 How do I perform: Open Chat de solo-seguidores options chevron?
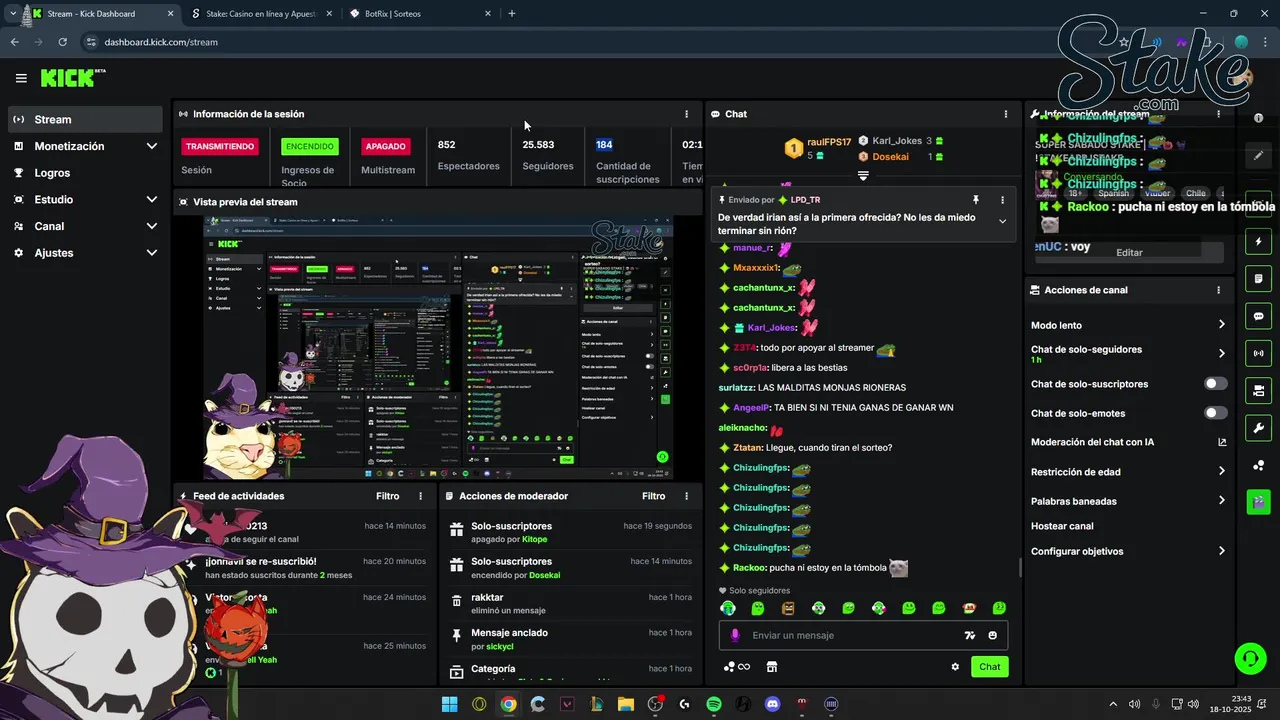1221,353
